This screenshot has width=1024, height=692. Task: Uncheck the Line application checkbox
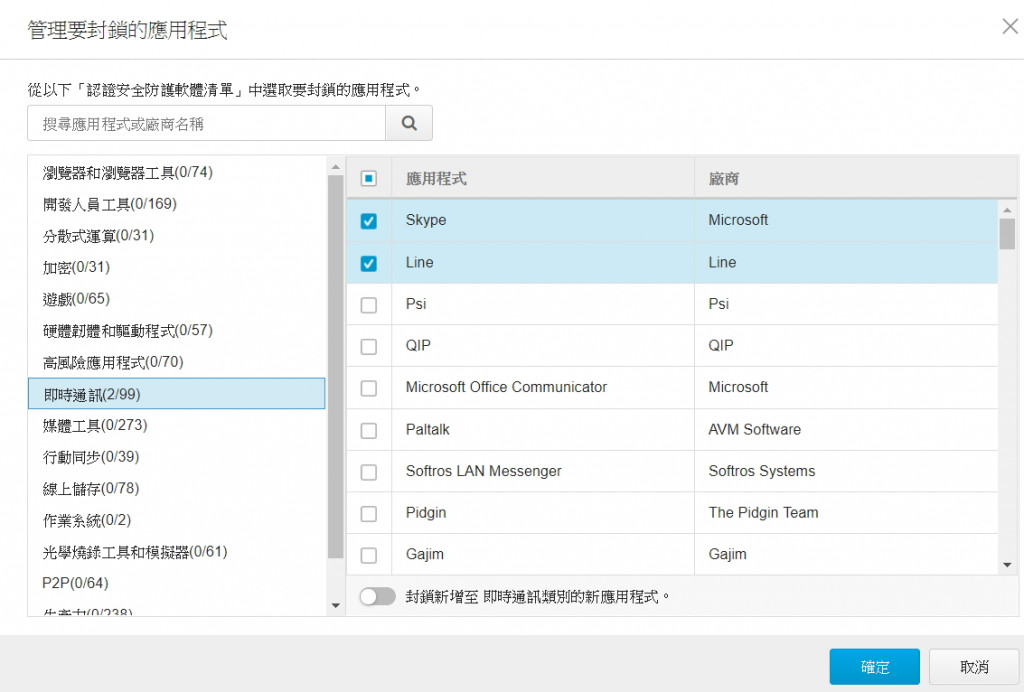[x=368, y=263]
